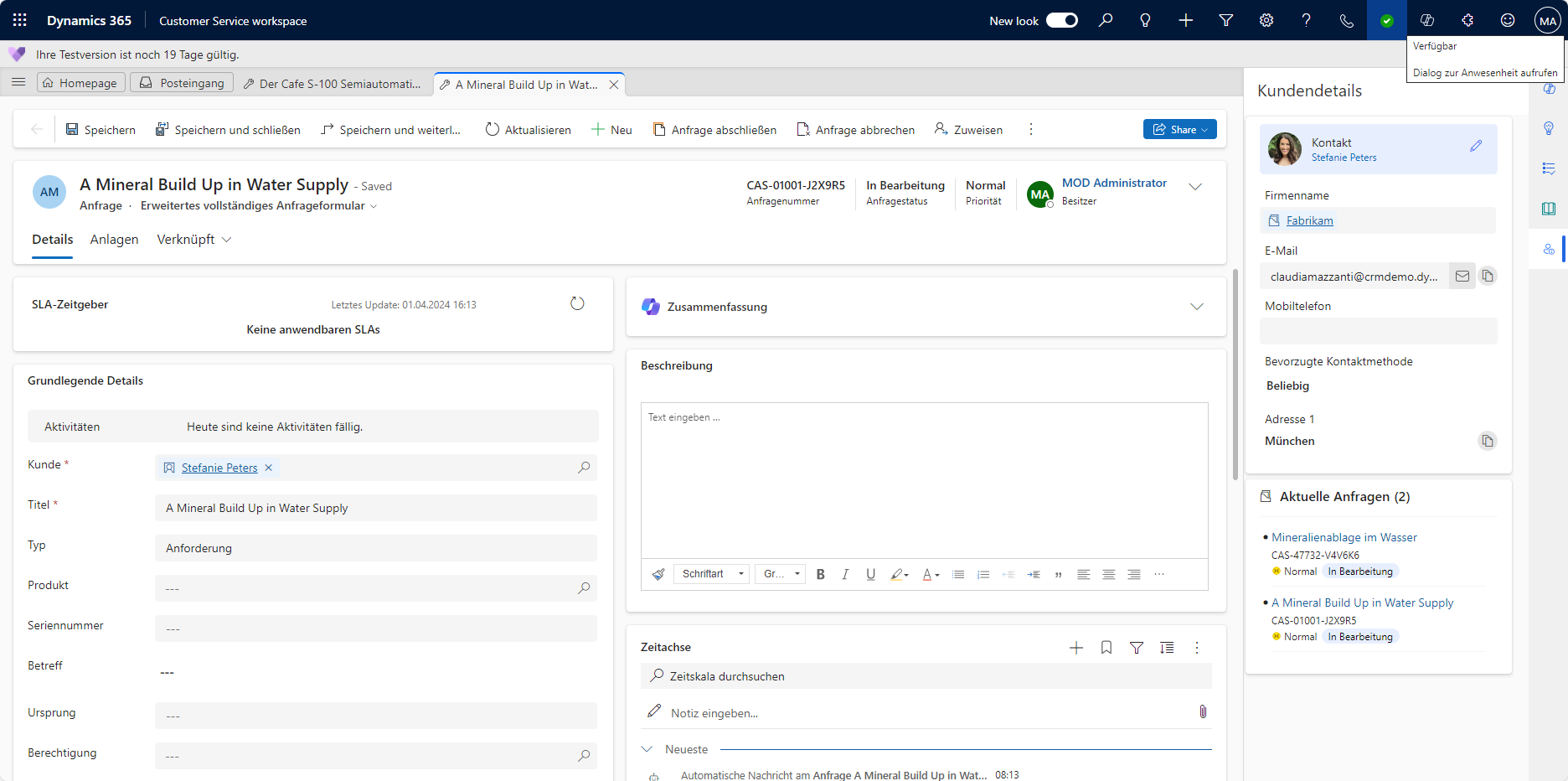Click the phone dialer icon in header

click(1347, 20)
